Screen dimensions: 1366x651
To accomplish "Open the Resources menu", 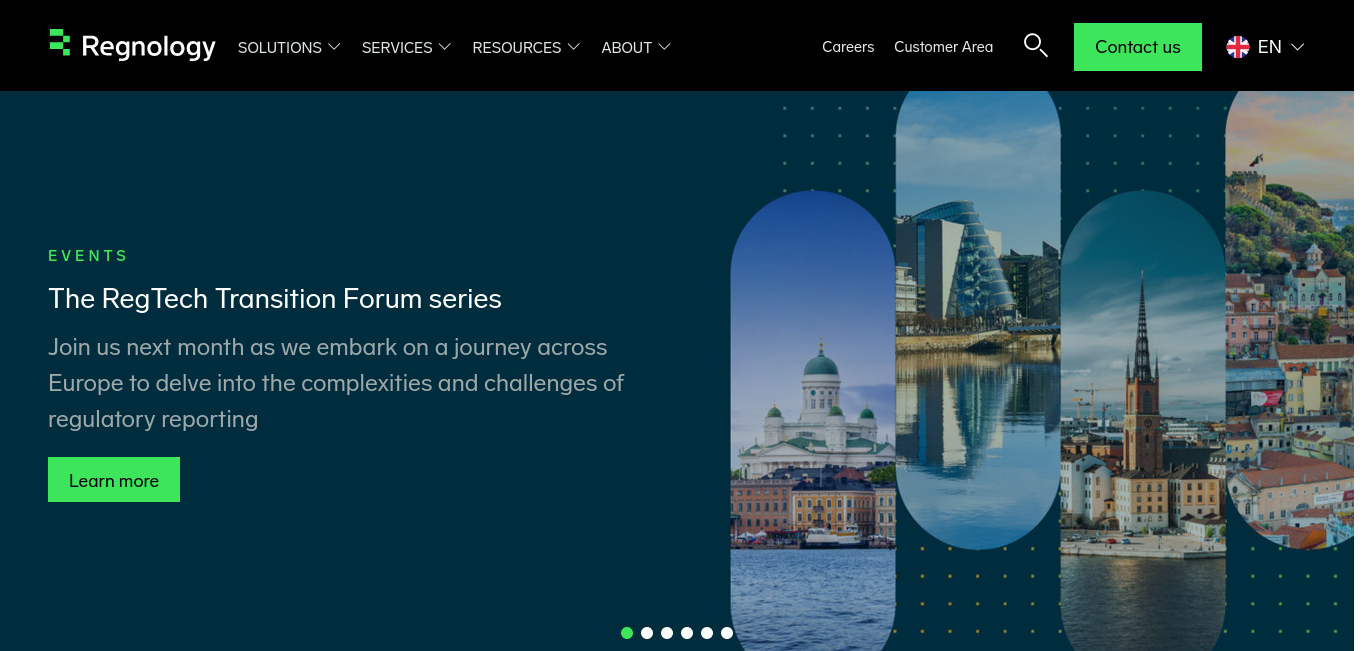I will 526,47.
